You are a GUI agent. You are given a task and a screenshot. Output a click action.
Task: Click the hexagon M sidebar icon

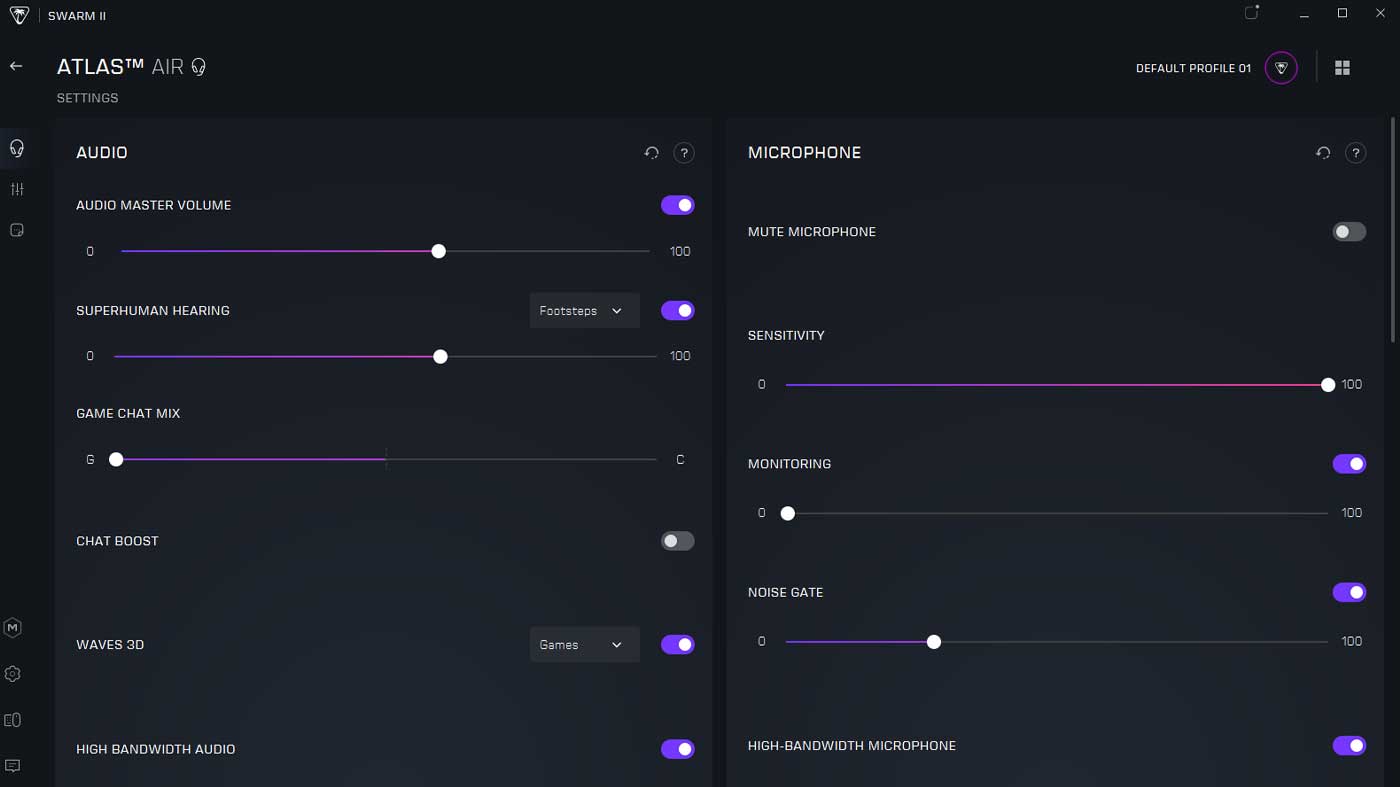coord(13,628)
